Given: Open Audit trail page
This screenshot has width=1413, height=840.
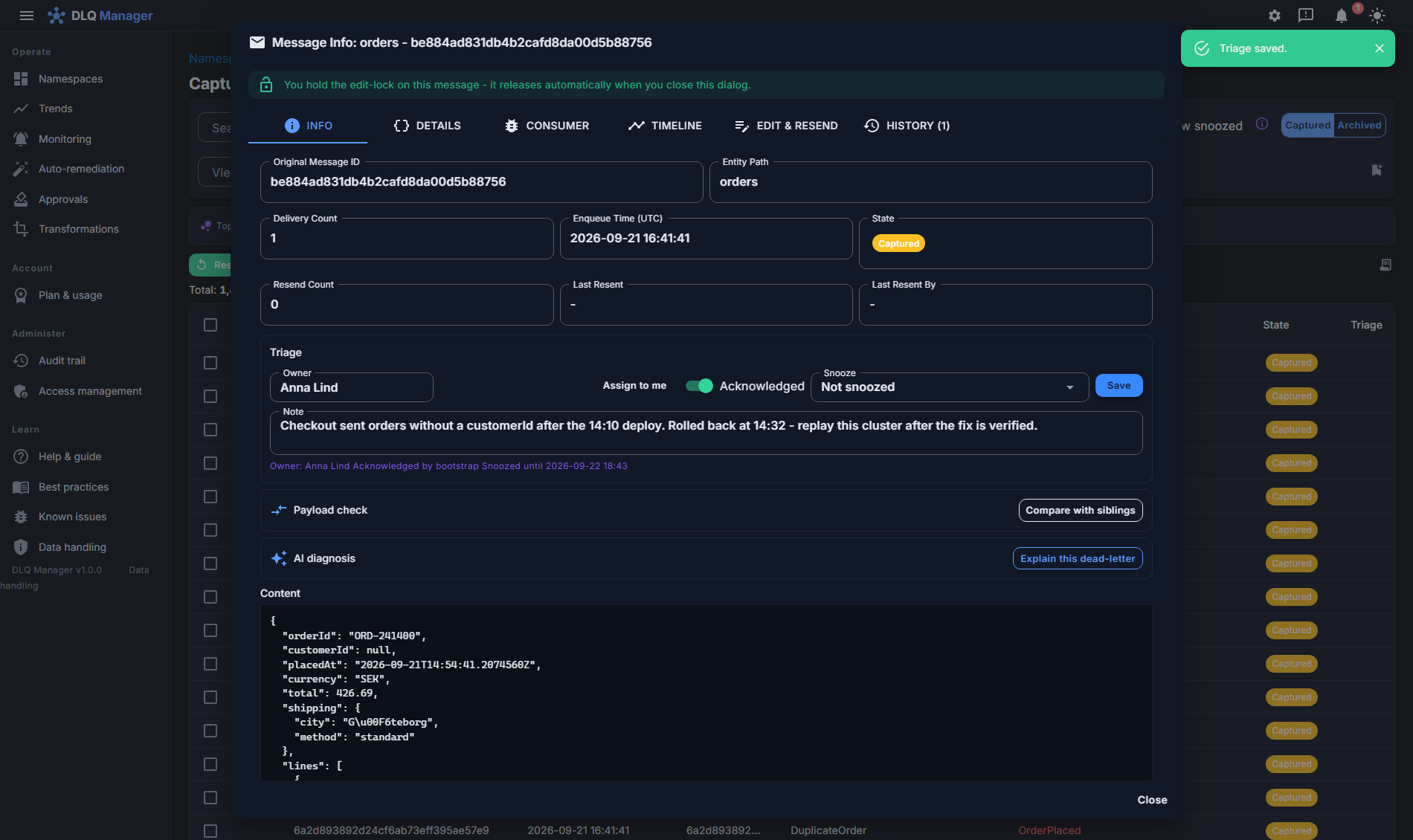Looking at the screenshot, I should click(x=62, y=361).
